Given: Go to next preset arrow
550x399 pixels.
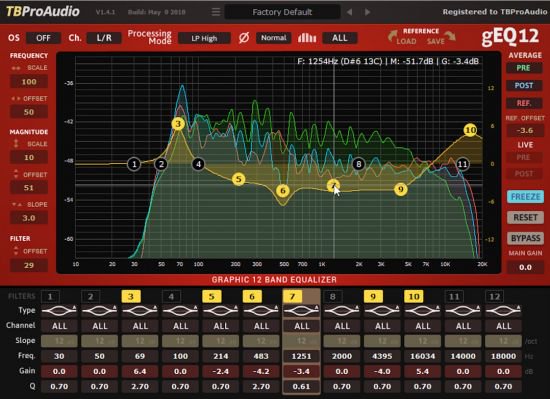Looking at the screenshot, I should coord(367,12).
